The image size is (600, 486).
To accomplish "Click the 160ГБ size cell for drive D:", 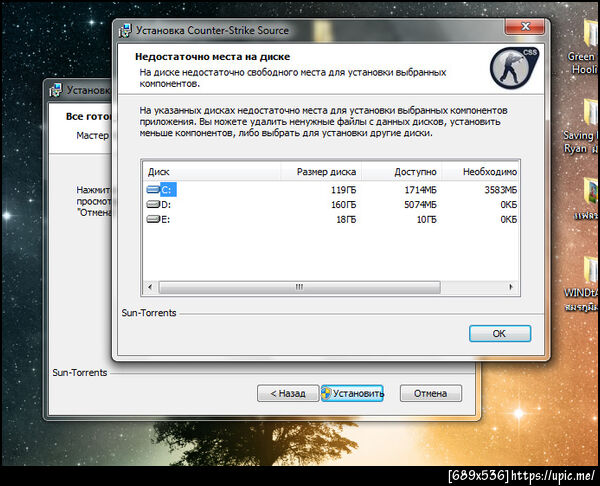I will point(343,205).
